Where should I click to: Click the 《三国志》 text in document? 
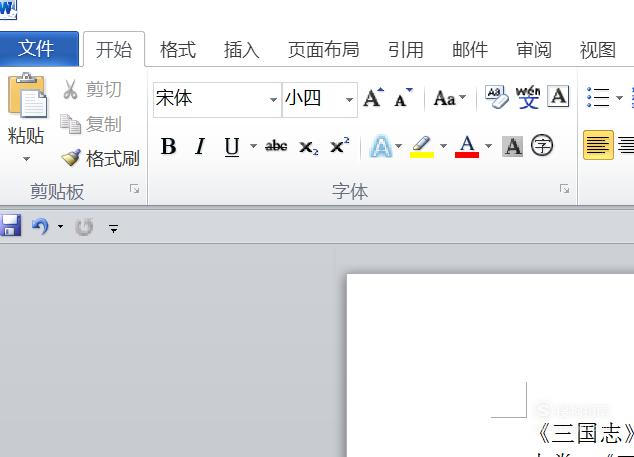[585, 434]
